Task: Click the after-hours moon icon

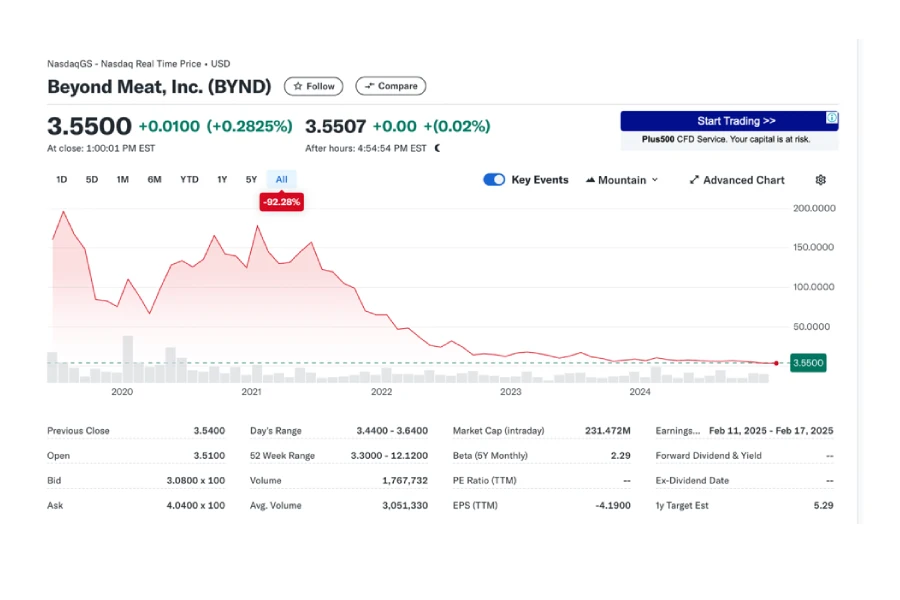Action: [437, 148]
